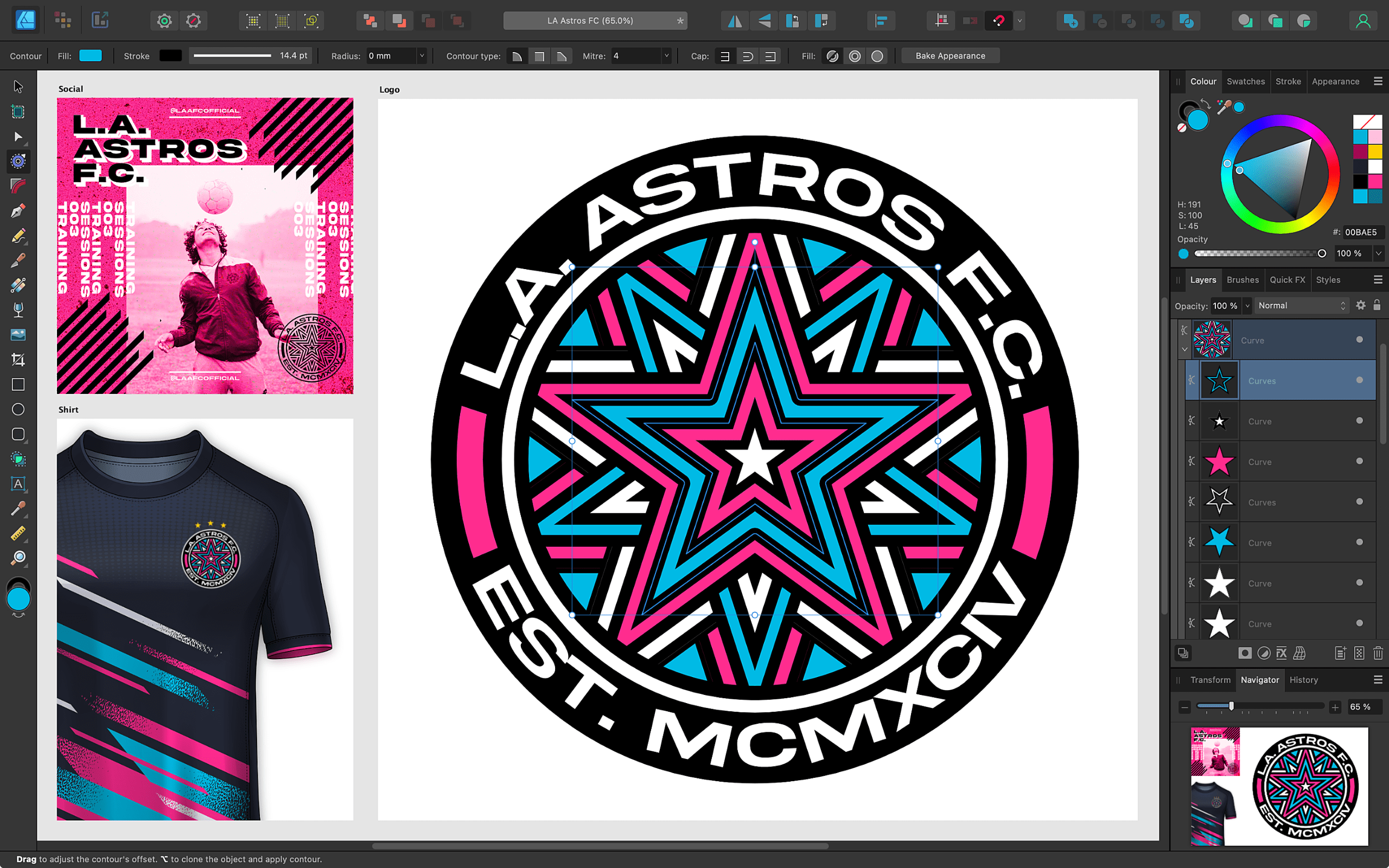
Task: Switch to the Swatches tab
Action: coord(1246,81)
